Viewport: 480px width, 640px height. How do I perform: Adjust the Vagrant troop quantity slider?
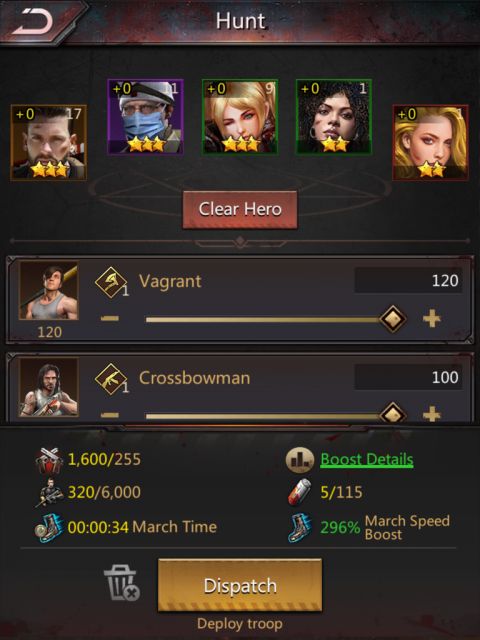[269, 319]
